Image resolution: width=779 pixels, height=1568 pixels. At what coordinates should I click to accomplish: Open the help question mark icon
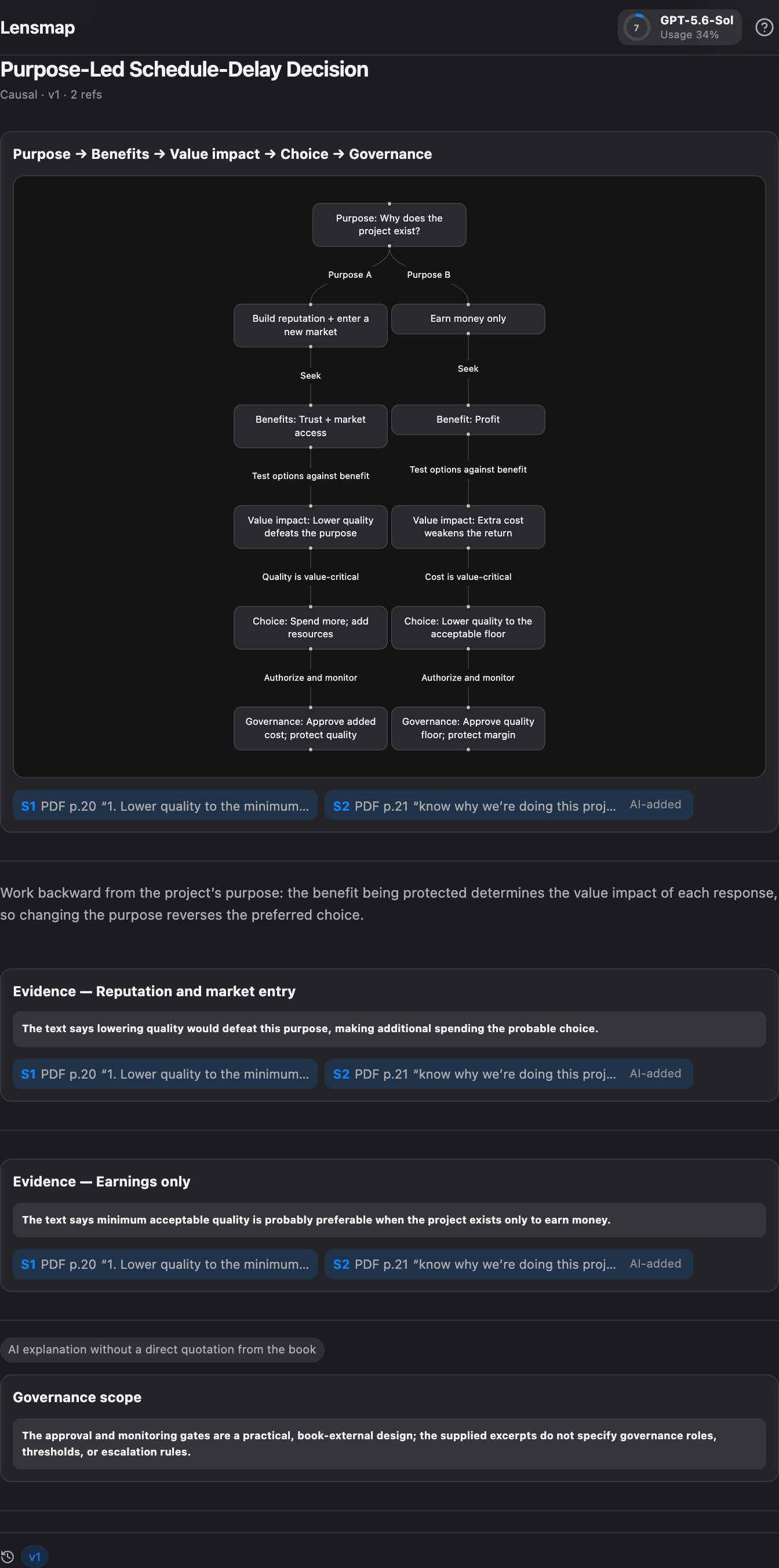tap(764, 27)
